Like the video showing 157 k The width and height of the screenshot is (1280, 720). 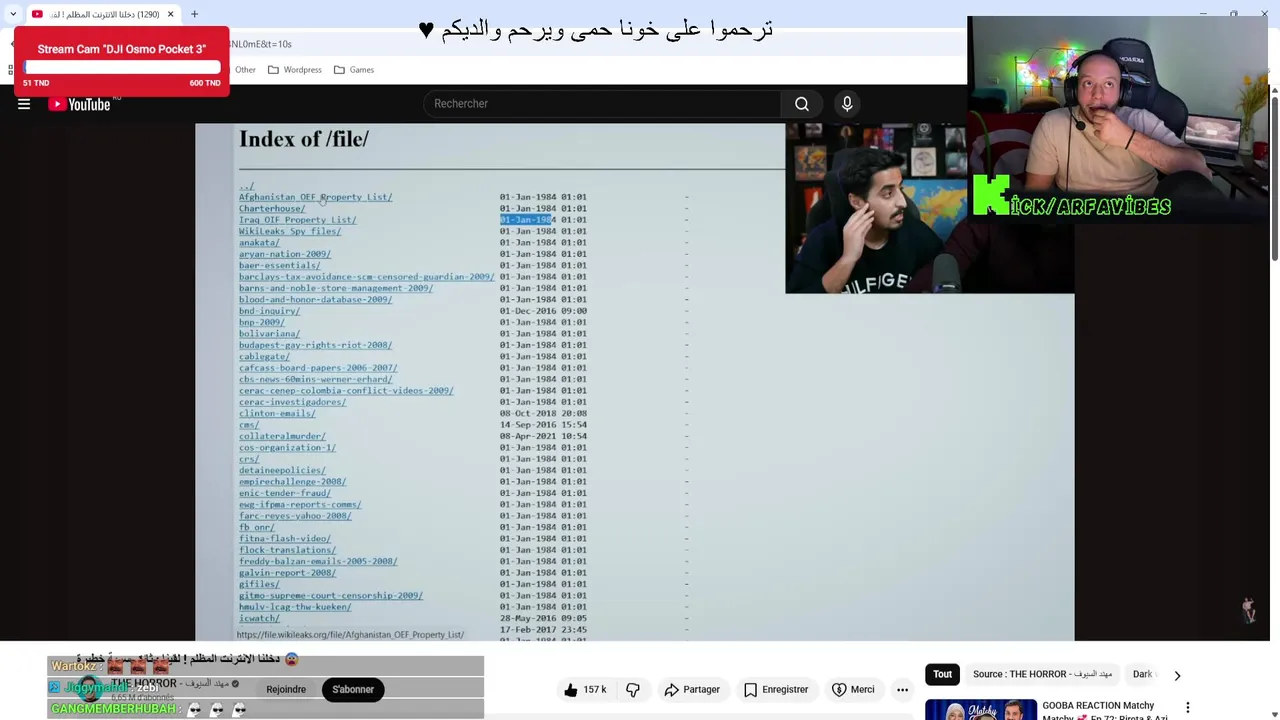click(585, 689)
